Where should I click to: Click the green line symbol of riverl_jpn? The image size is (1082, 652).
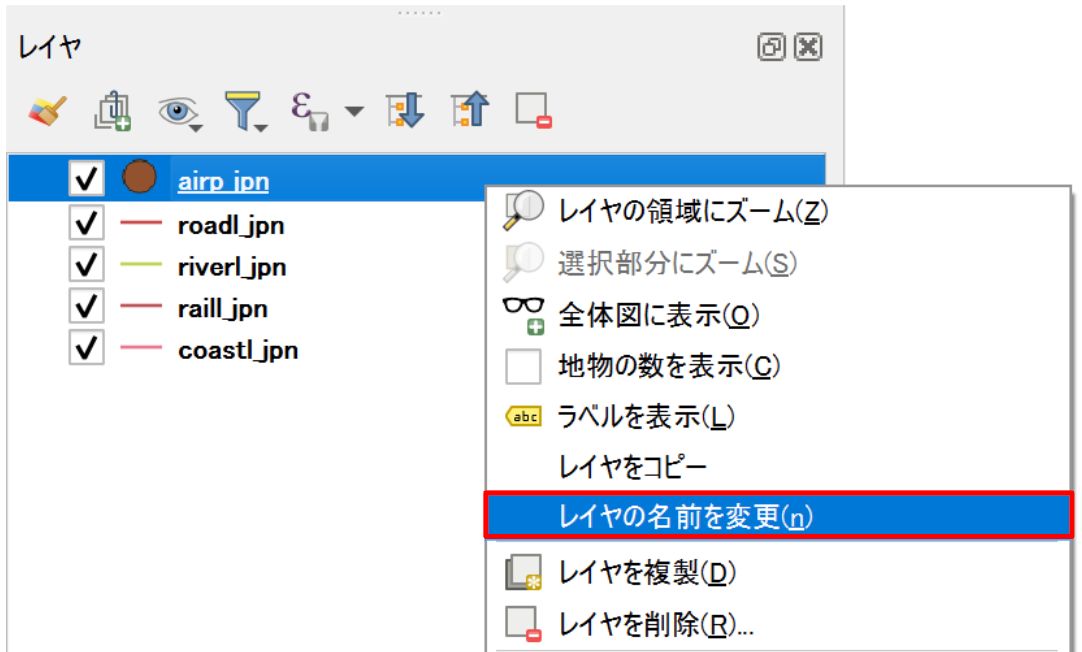(x=141, y=264)
